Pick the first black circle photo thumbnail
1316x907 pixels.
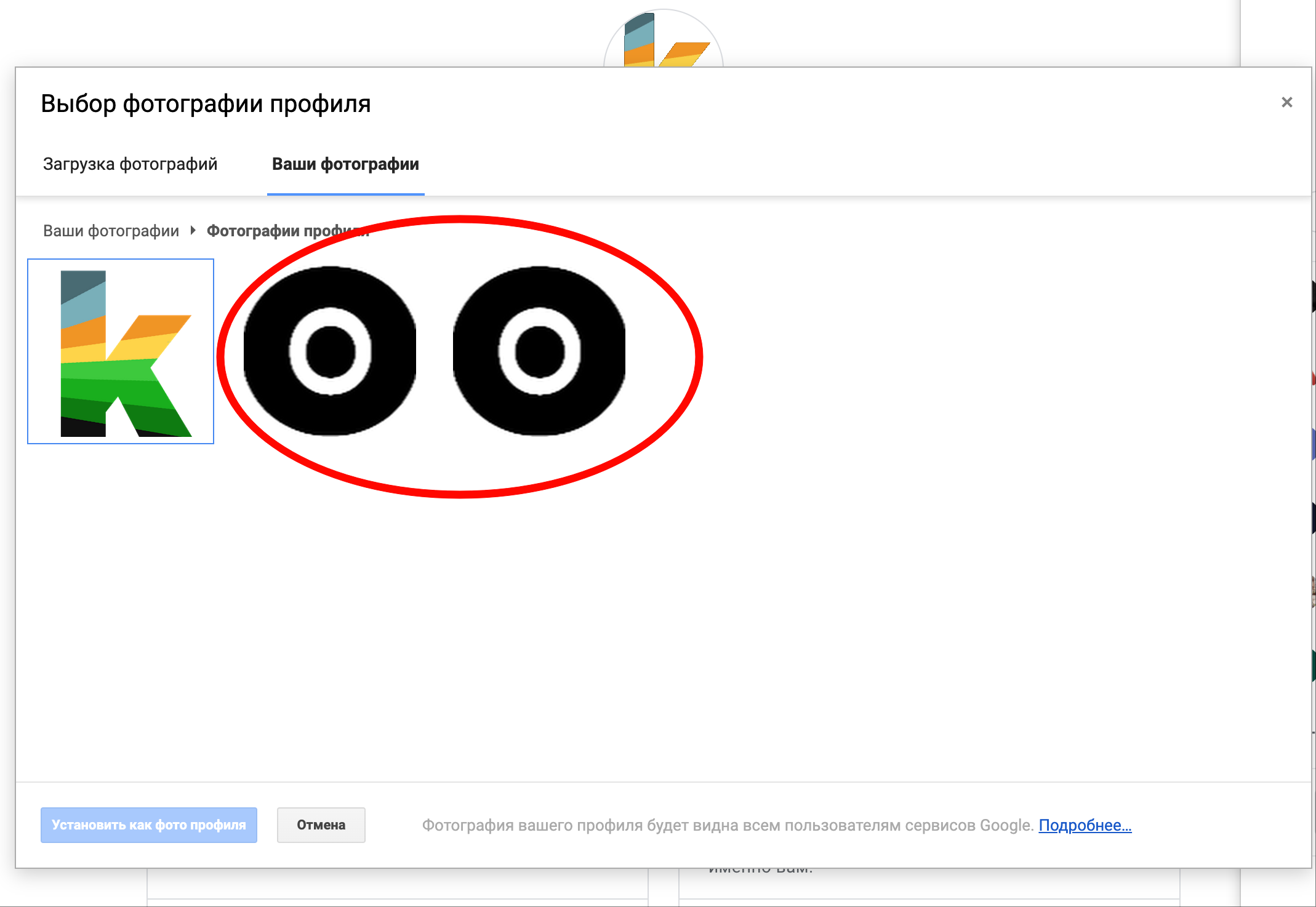click(x=330, y=351)
